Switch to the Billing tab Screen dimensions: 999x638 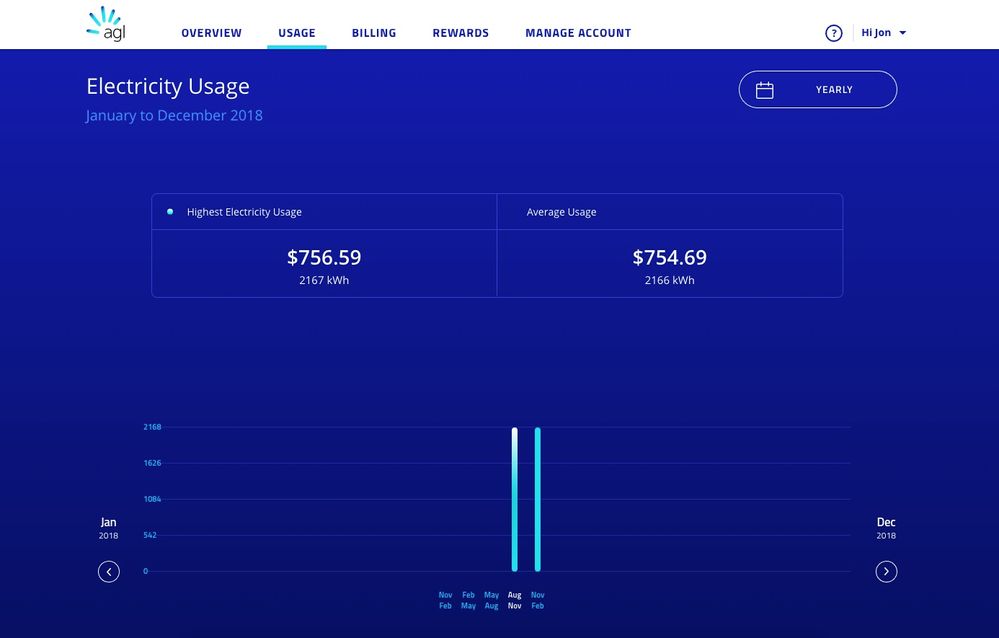374,33
